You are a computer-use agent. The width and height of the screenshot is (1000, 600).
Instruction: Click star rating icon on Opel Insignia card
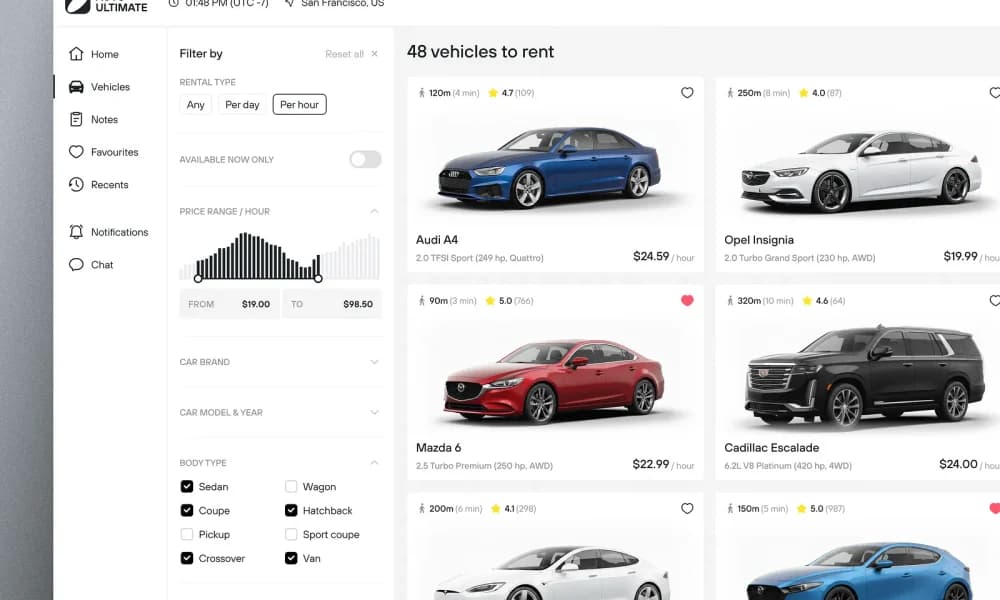coord(804,93)
